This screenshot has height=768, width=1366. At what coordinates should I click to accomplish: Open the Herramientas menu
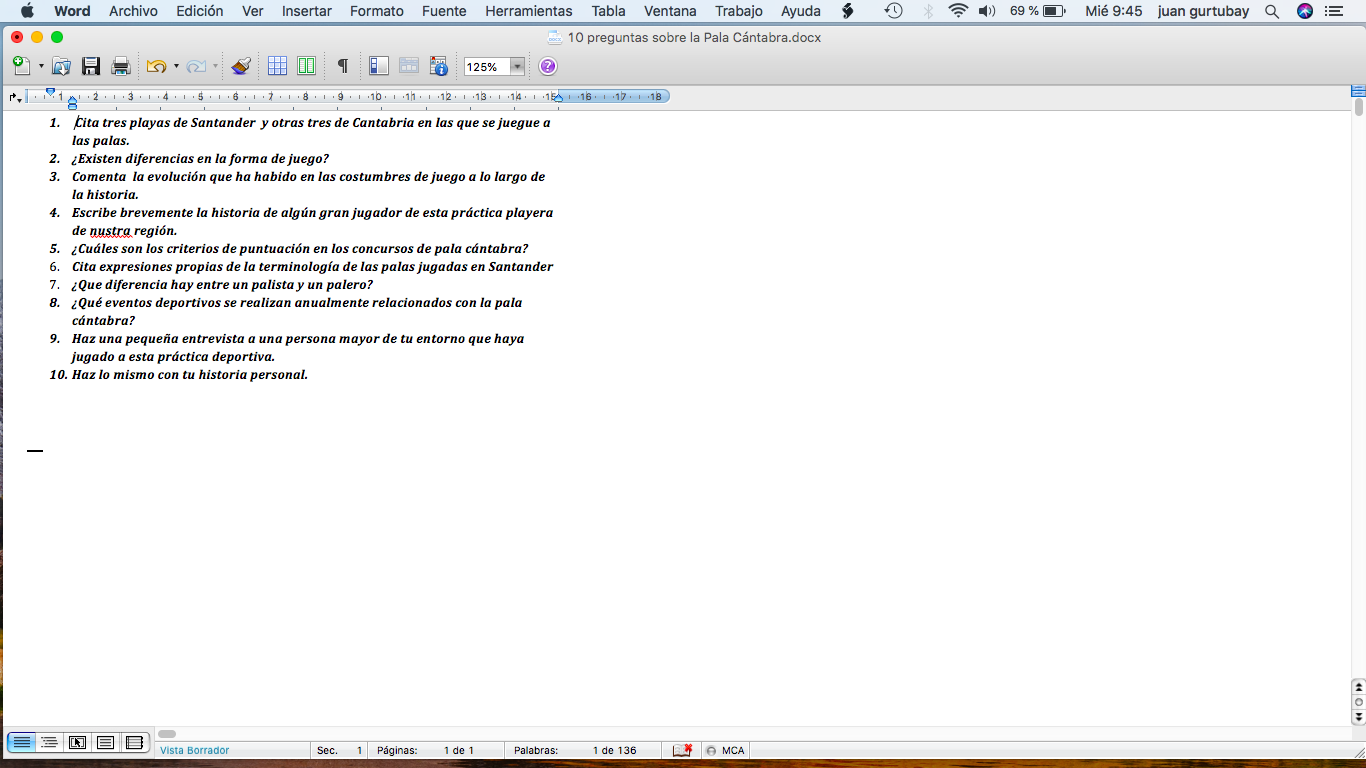[529, 11]
